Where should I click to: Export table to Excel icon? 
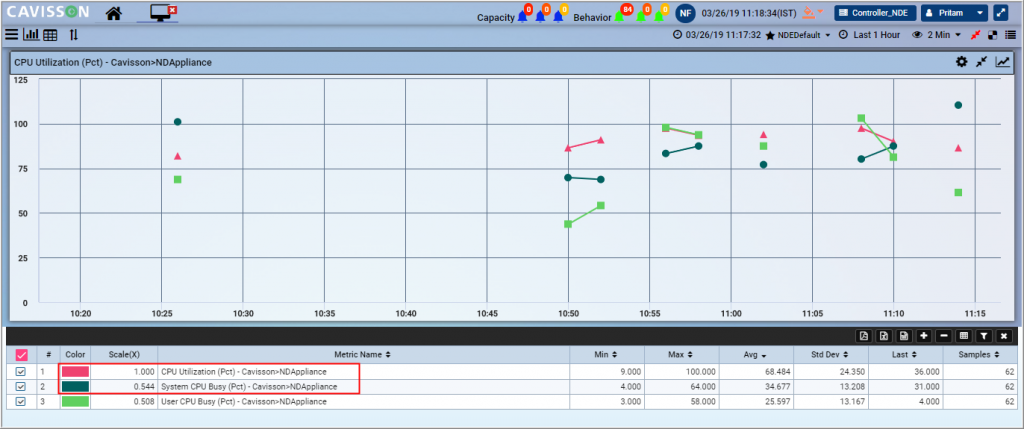tap(884, 336)
